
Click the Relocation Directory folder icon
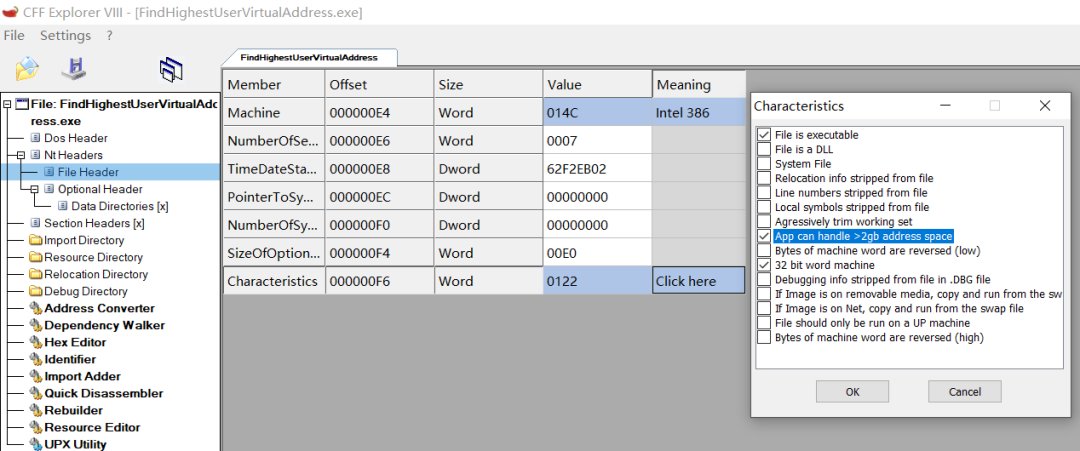[x=36, y=274]
